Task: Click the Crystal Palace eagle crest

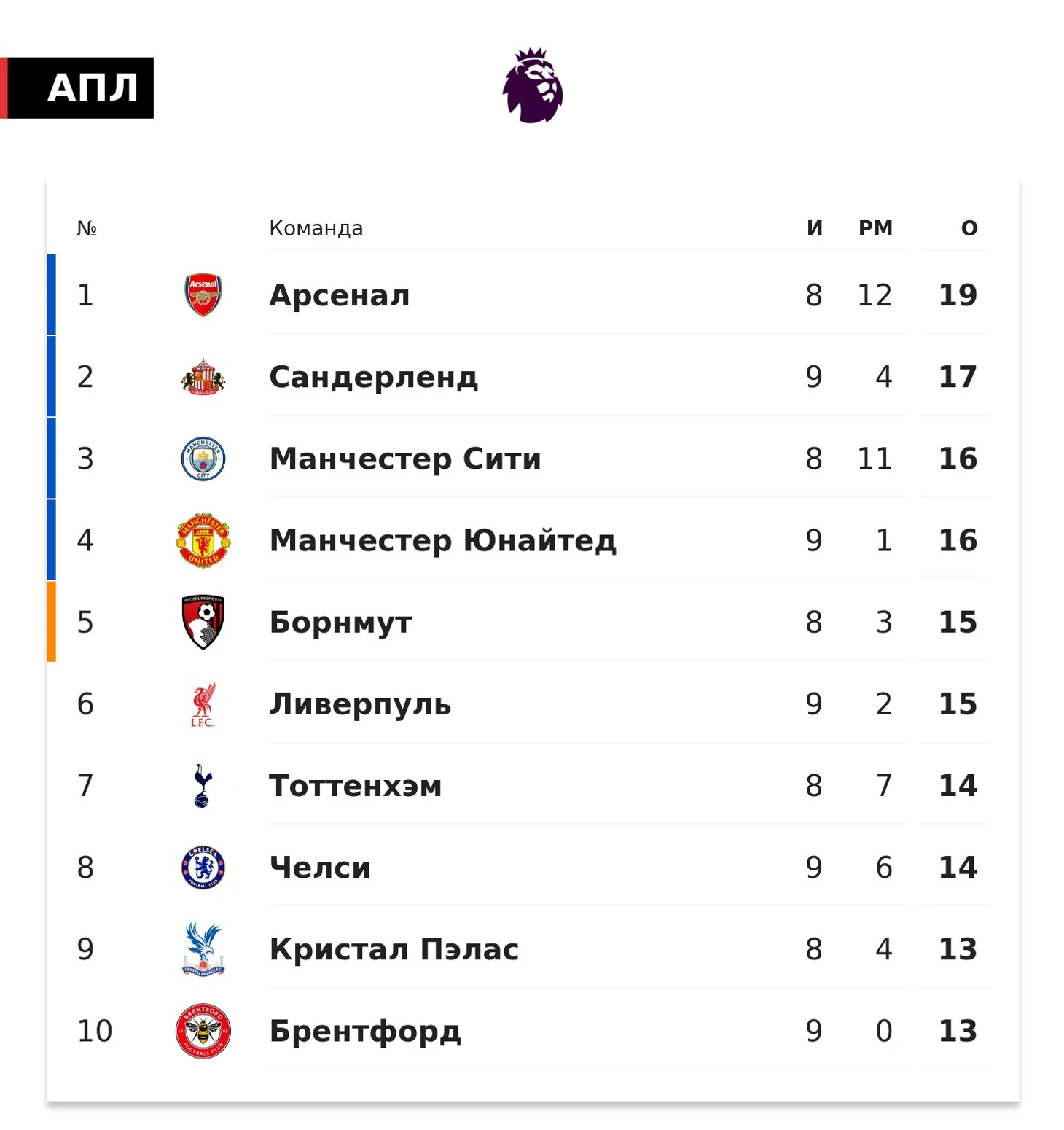Action: (x=203, y=949)
